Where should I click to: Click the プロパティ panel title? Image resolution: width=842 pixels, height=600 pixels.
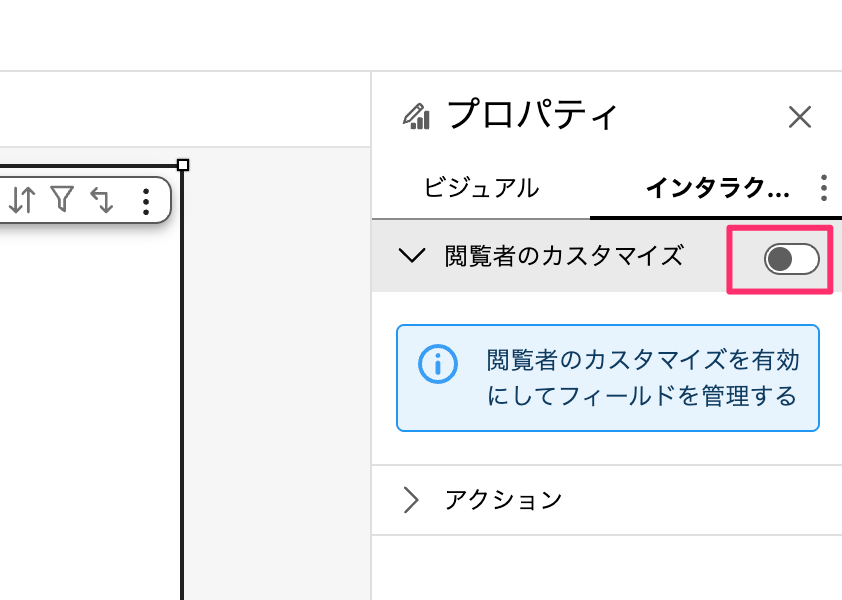pos(533,116)
